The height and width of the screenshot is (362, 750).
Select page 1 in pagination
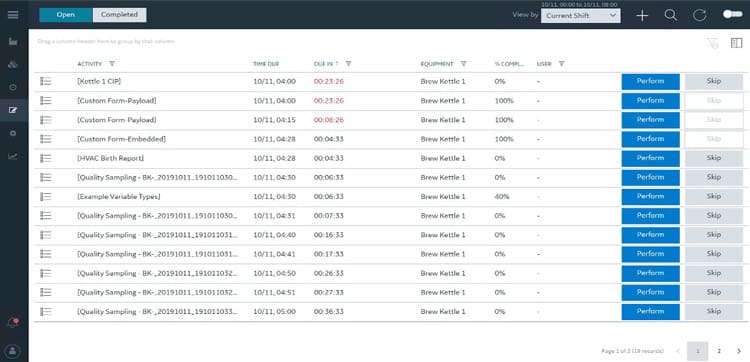[697, 351]
